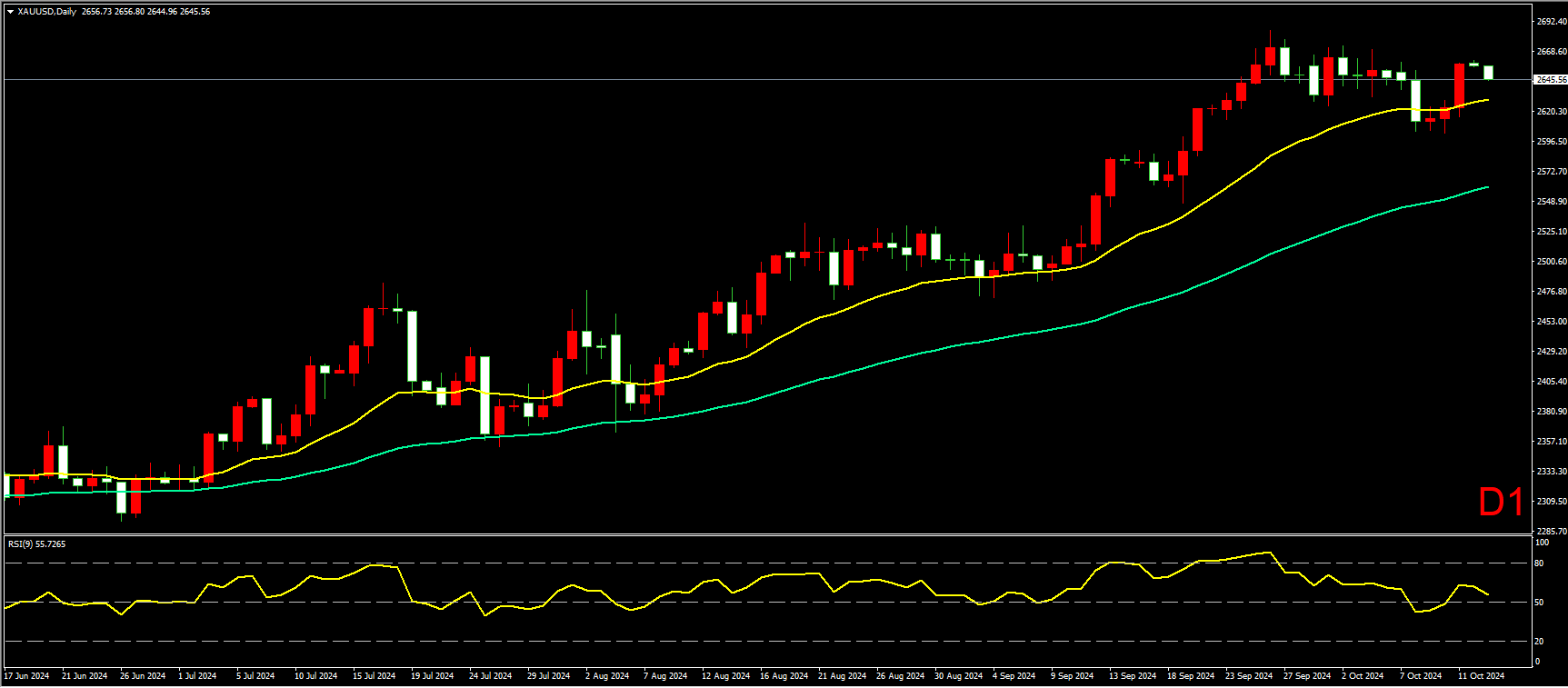Screen dimensions: 1568x688
Task: Click the RSI scale level 50
Action: pos(1539,603)
